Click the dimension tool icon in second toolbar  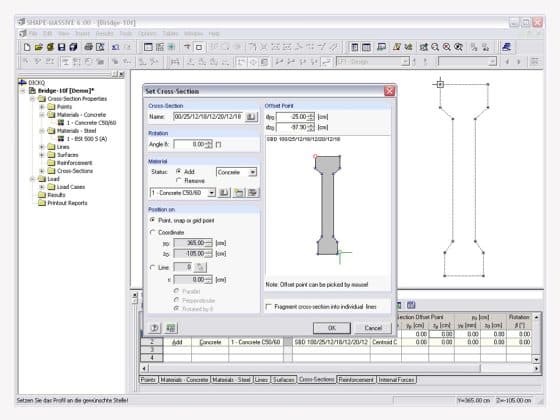click(x=175, y=62)
